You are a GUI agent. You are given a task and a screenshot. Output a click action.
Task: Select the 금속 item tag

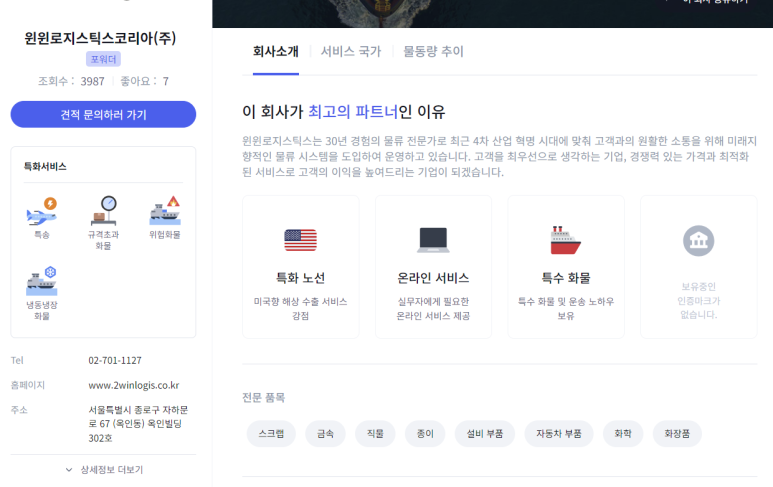pyautogui.click(x=325, y=434)
